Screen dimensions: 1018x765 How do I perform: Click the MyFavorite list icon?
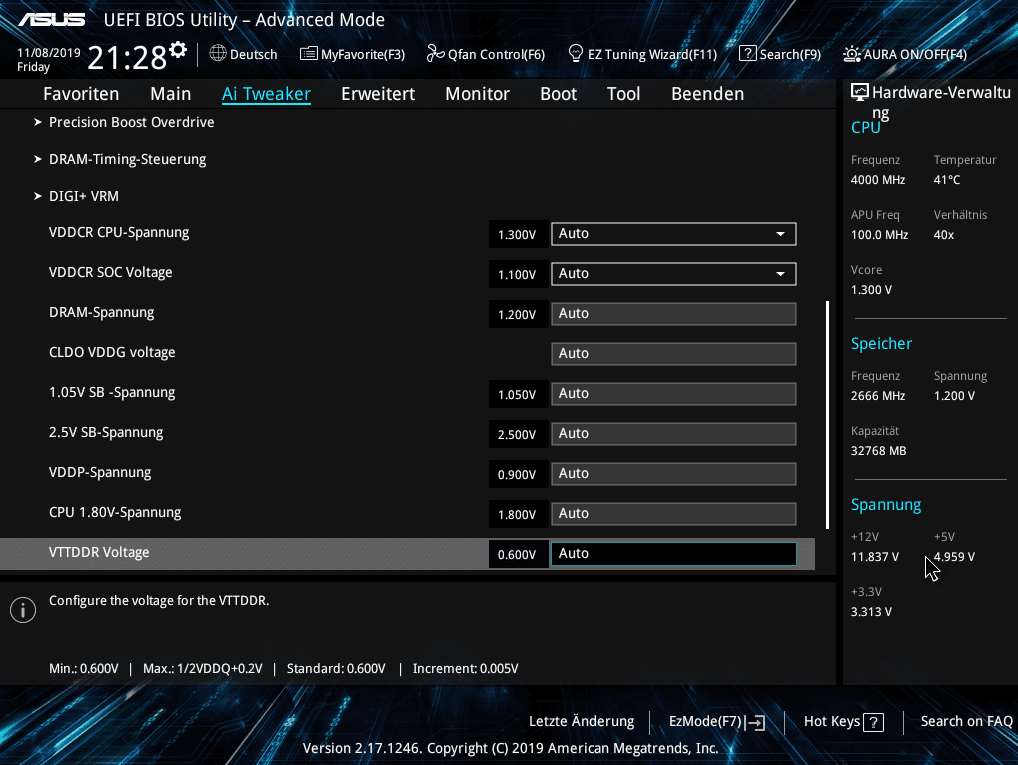pos(308,53)
